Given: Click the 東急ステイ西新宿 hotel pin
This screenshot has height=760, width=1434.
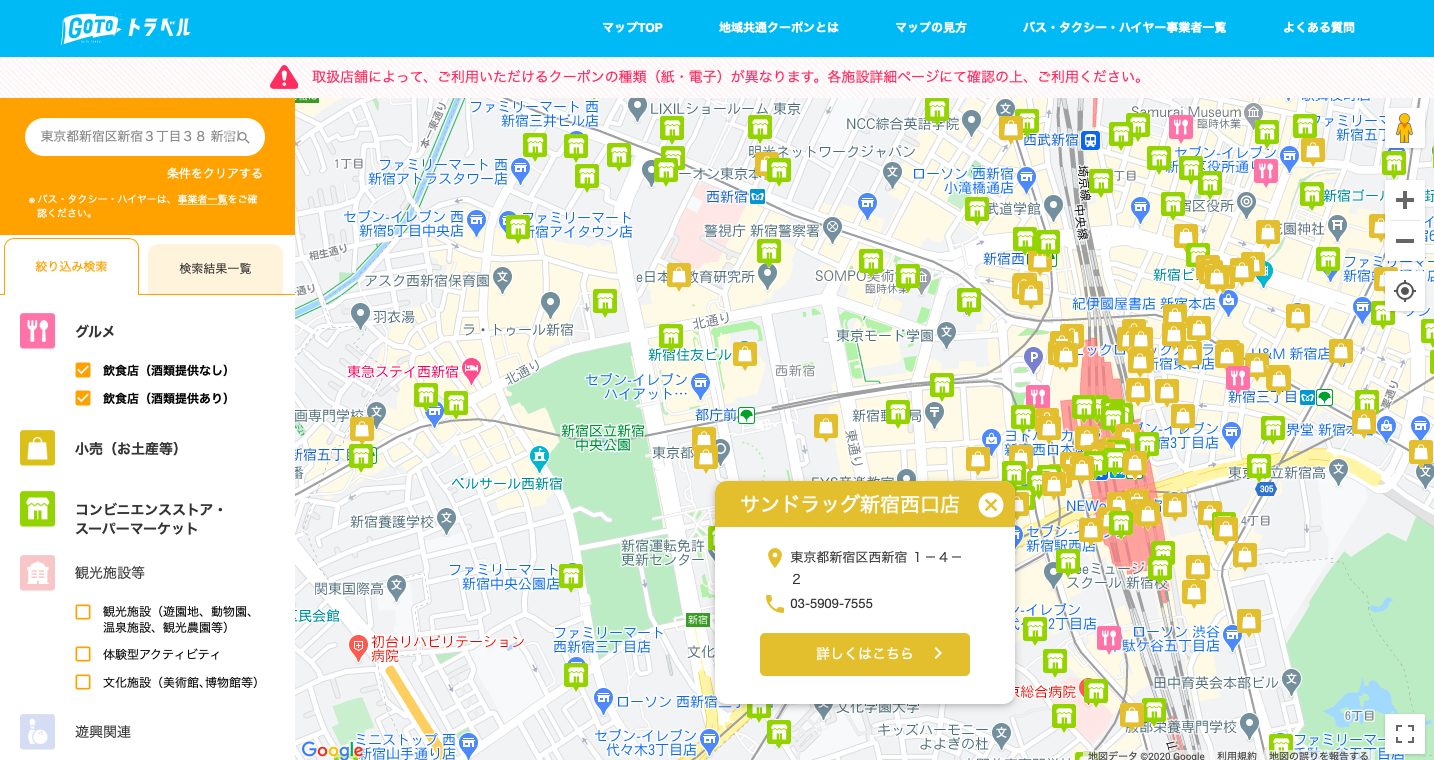Looking at the screenshot, I should (472, 371).
